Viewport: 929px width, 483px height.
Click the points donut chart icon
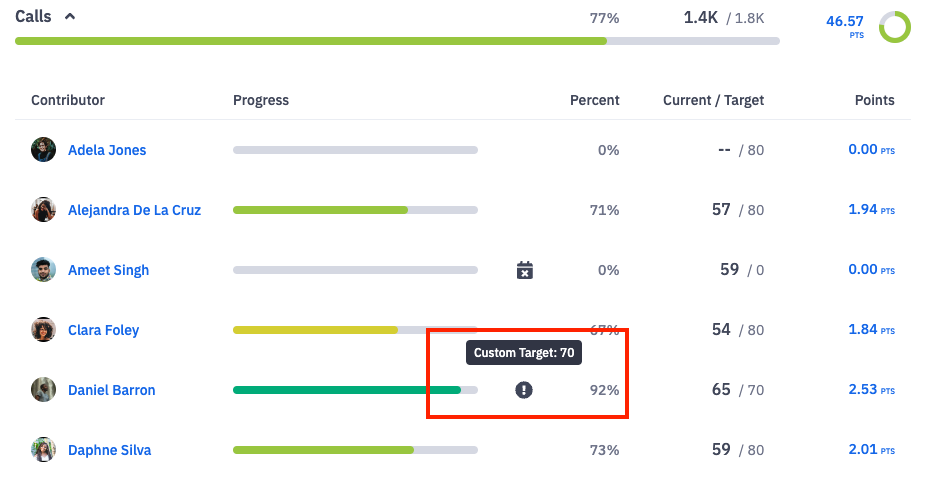coord(894,27)
